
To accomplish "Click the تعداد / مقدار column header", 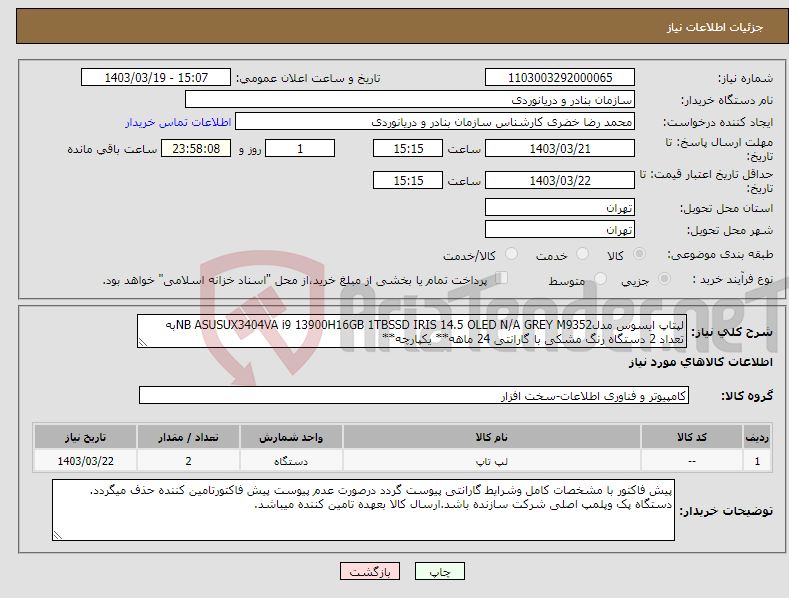I will click(188, 437).
